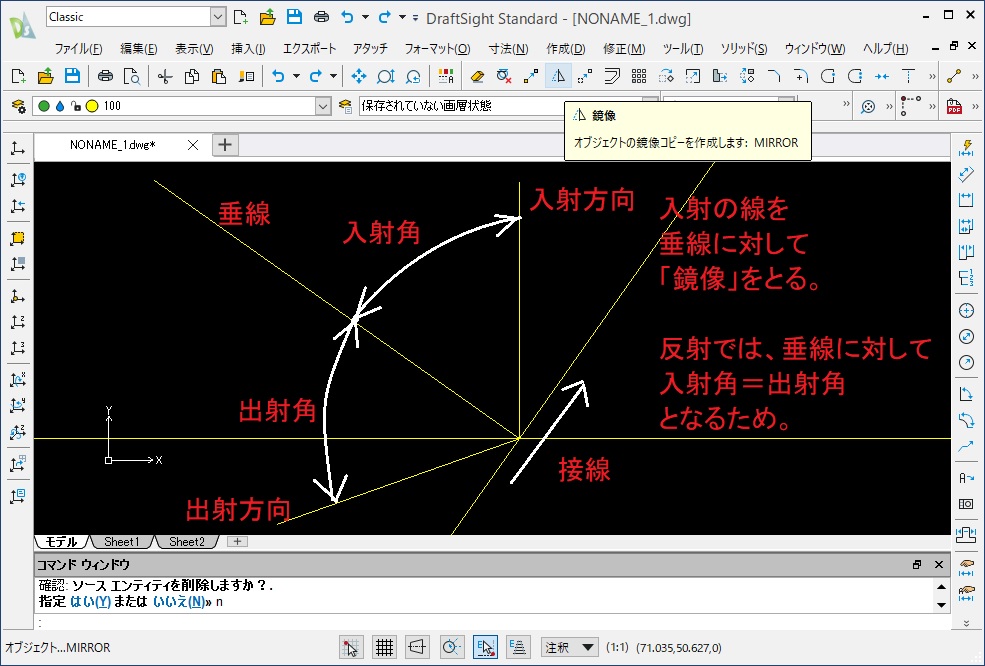Click the Paste clipboard icon
985x666 pixels.
pyautogui.click(x=219, y=77)
